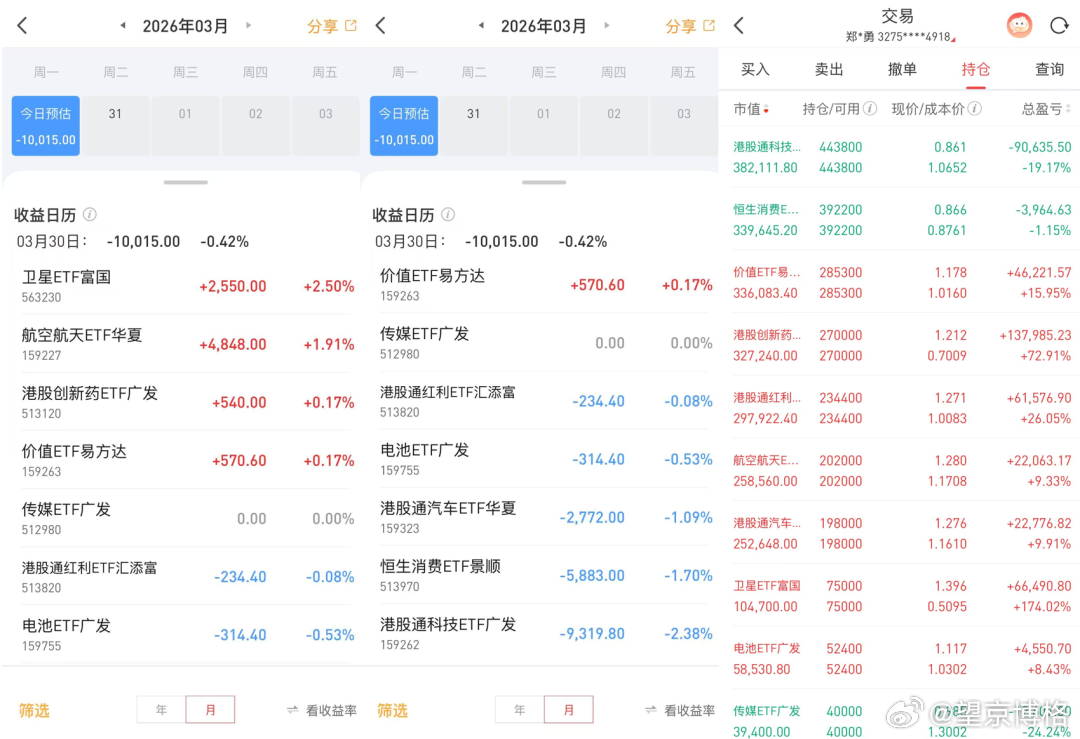Select the 月 view in the middle panel

pyautogui.click(x=568, y=709)
